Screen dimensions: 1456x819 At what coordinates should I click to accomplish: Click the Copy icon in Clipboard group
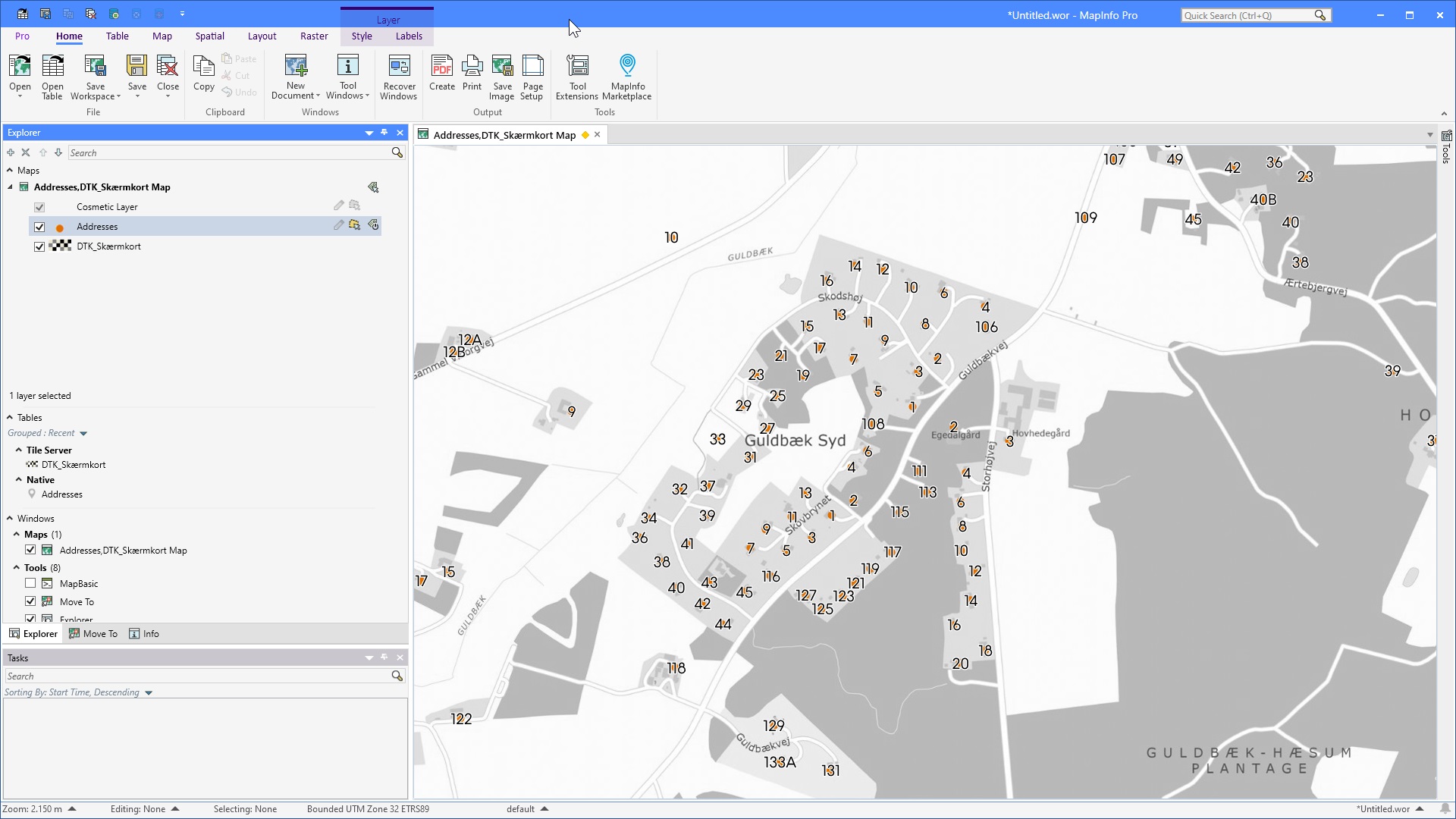203,66
